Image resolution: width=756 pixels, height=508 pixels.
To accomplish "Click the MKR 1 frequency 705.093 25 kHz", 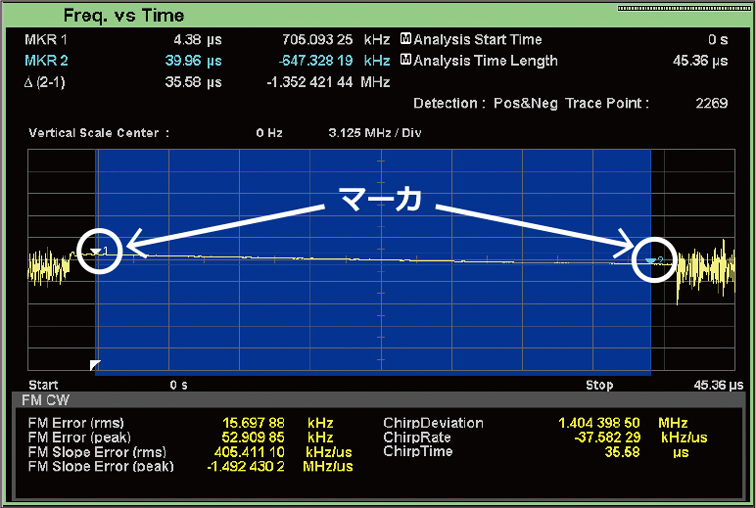I will click(x=336, y=40).
